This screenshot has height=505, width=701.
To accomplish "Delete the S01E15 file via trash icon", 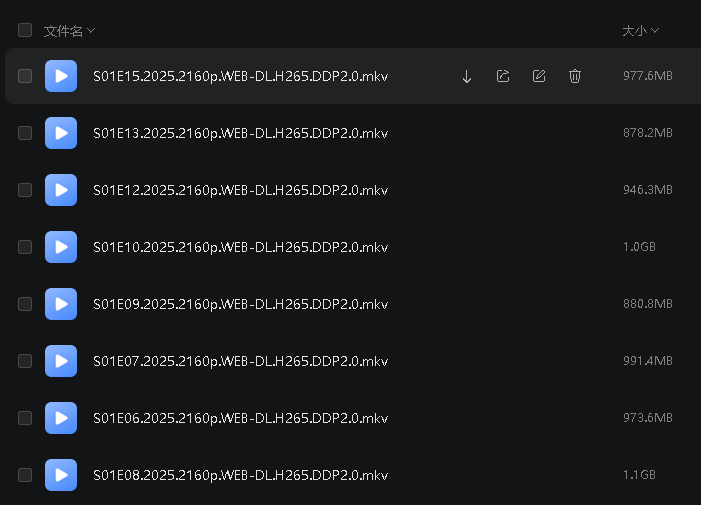I will tap(575, 76).
